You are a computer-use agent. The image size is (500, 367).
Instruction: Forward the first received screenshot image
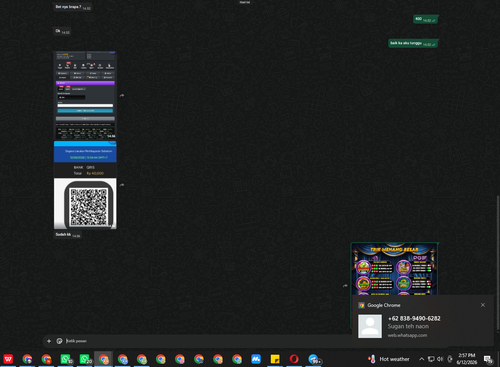tap(122, 95)
